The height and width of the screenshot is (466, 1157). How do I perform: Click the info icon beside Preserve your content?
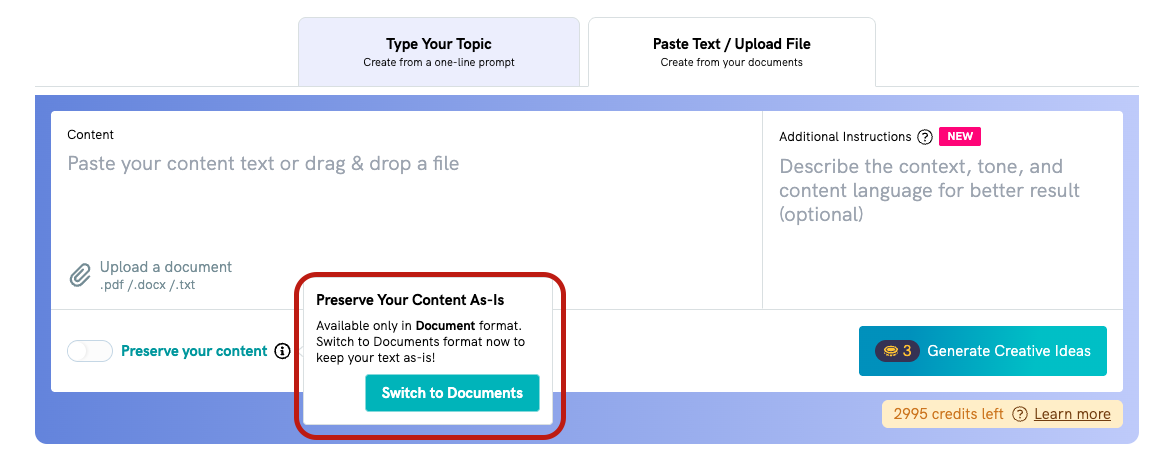pos(282,351)
